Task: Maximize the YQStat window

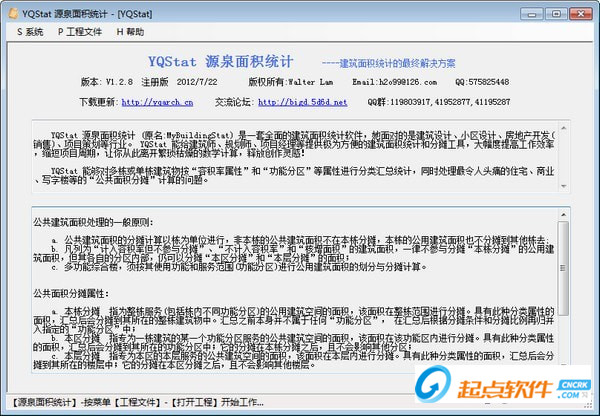Action: pos(556,14)
